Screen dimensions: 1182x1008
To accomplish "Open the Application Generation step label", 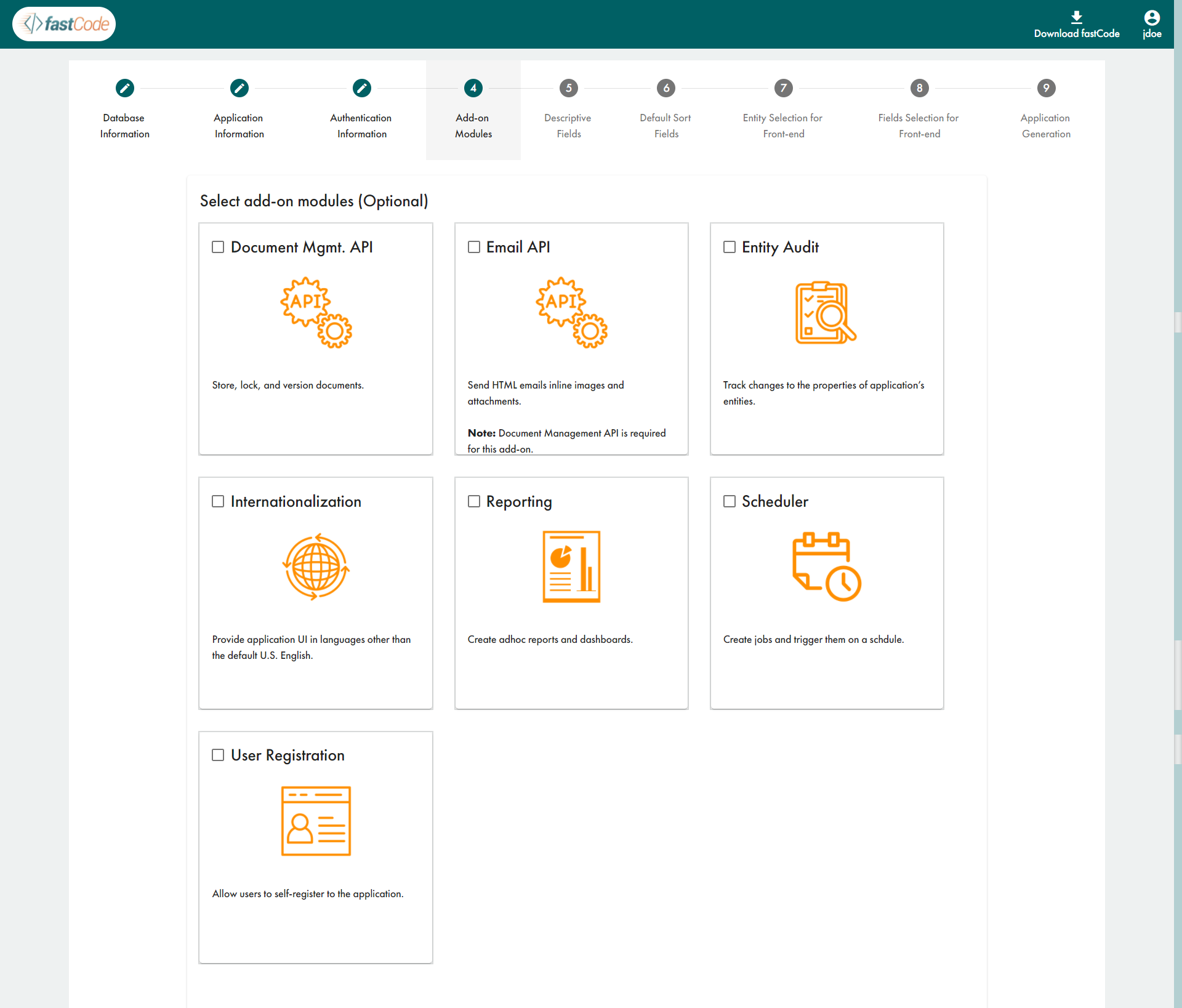I will tap(1047, 126).
